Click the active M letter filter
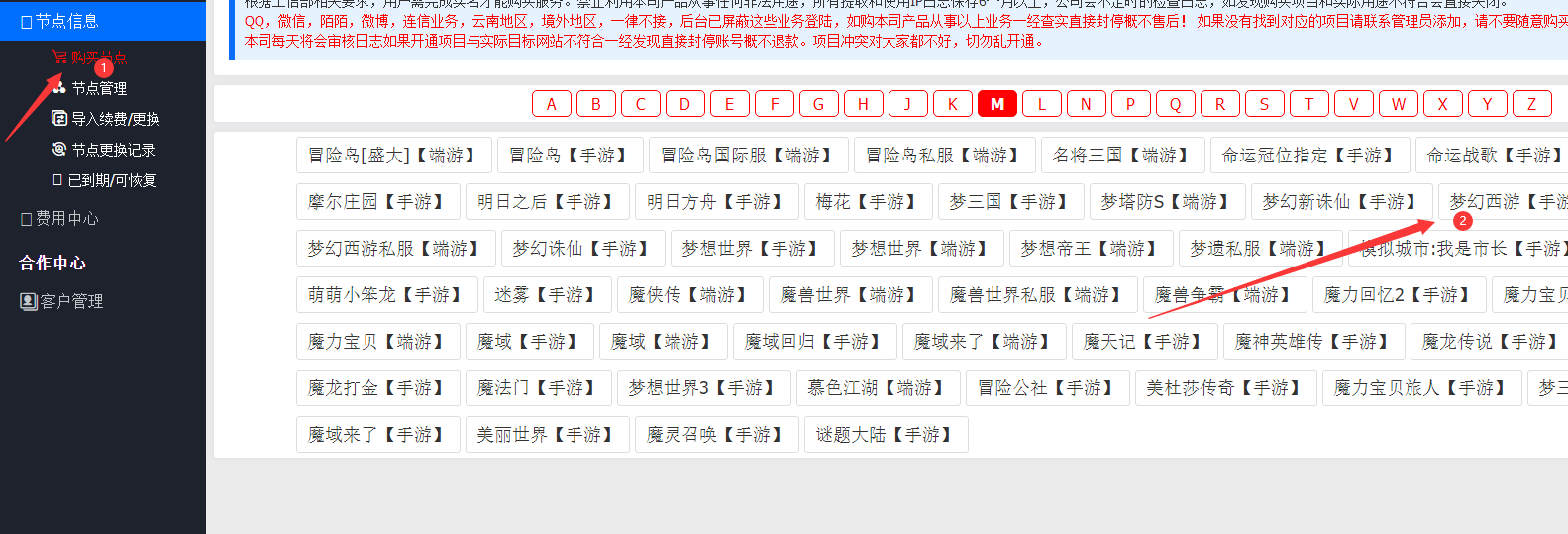The image size is (1568, 534). [x=997, y=104]
